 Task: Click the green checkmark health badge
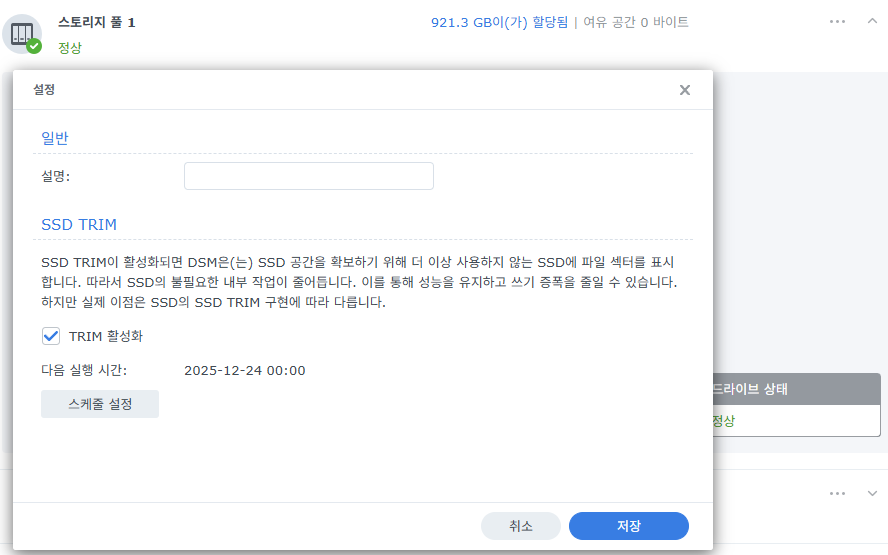[34, 46]
